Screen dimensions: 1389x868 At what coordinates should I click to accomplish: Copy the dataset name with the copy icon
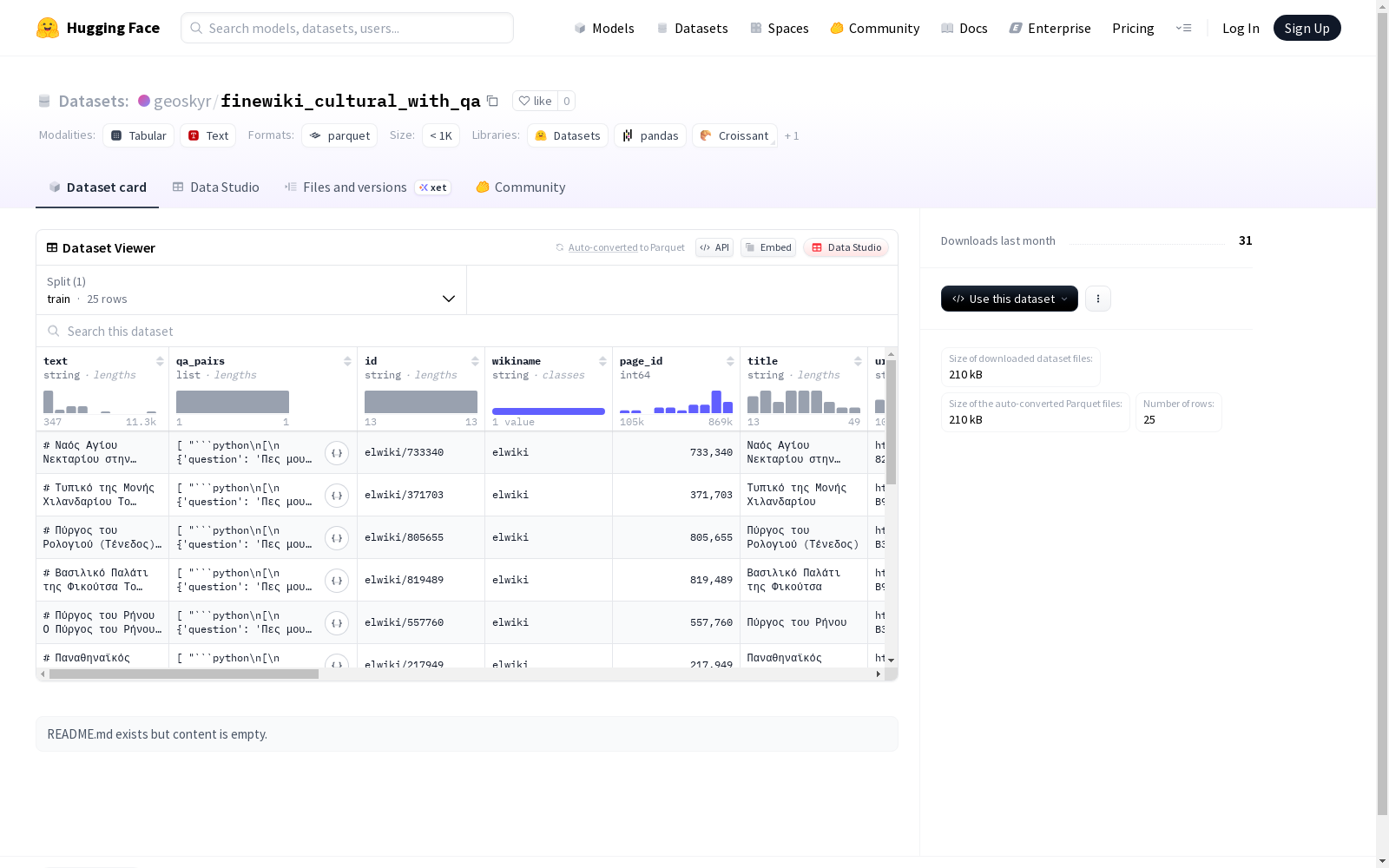(x=492, y=101)
